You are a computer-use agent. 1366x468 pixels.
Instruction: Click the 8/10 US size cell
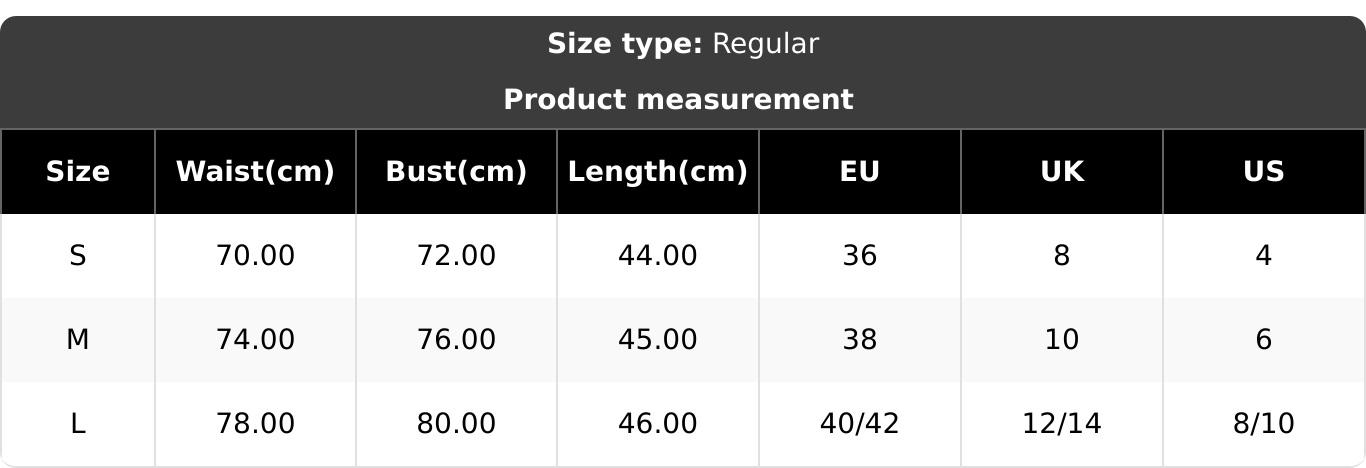(x=1263, y=424)
